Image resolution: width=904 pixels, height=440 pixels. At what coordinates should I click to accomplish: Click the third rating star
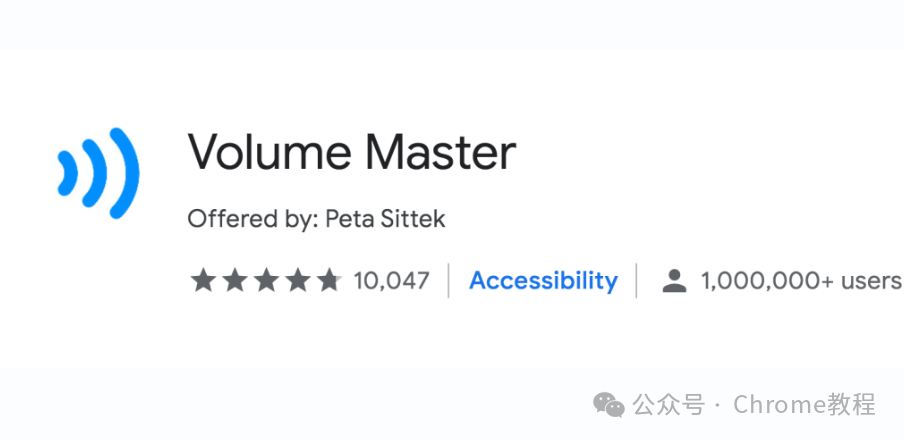click(266, 280)
